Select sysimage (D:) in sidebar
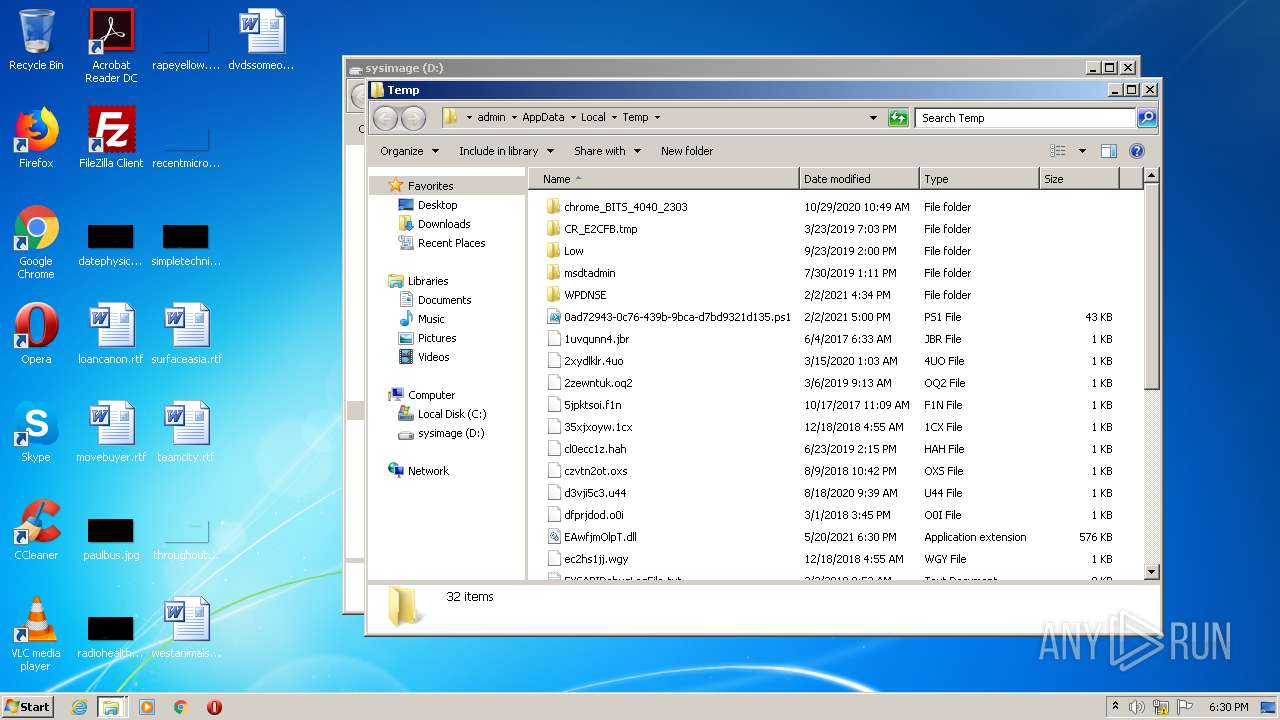The height and width of the screenshot is (720, 1280). (451, 433)
